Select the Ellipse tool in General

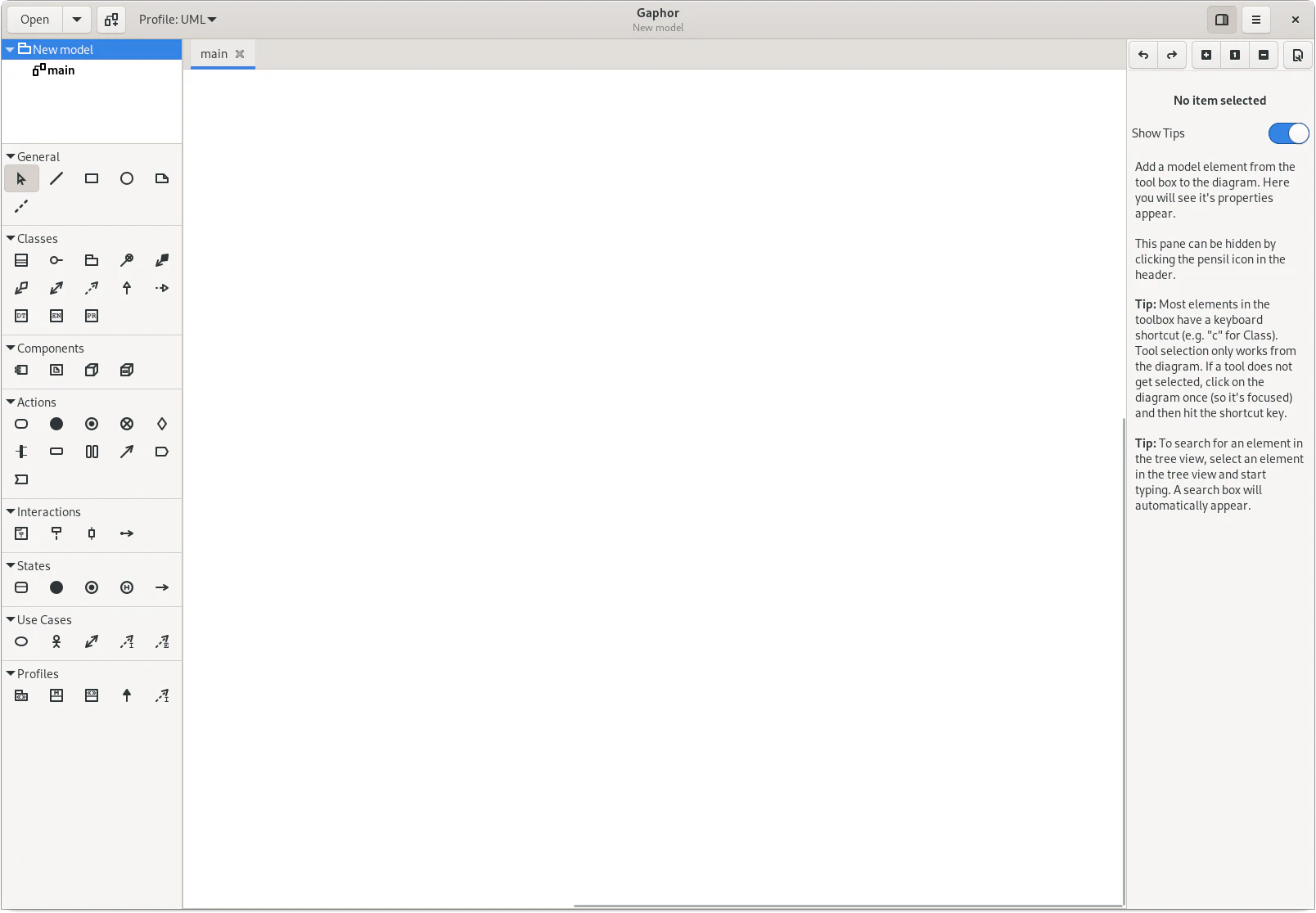(x=127, y=178)
